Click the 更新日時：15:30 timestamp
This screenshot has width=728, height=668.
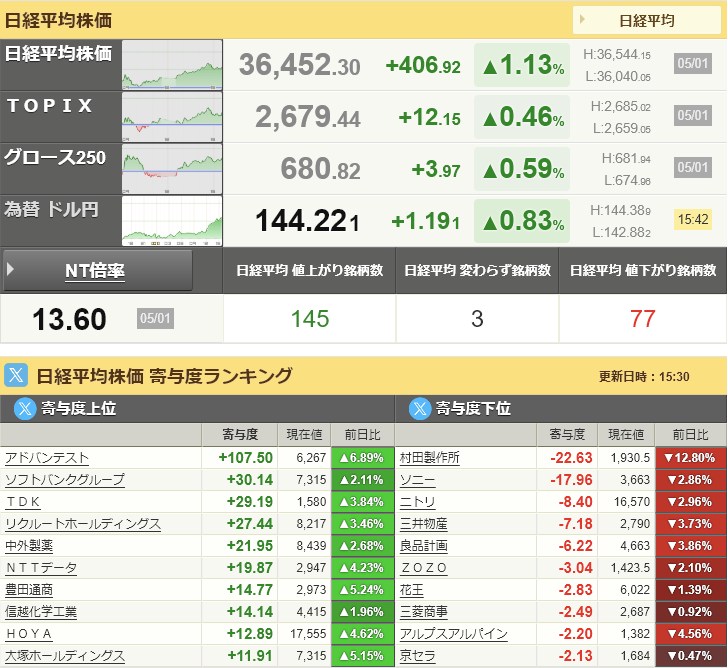tap(644, 376)
